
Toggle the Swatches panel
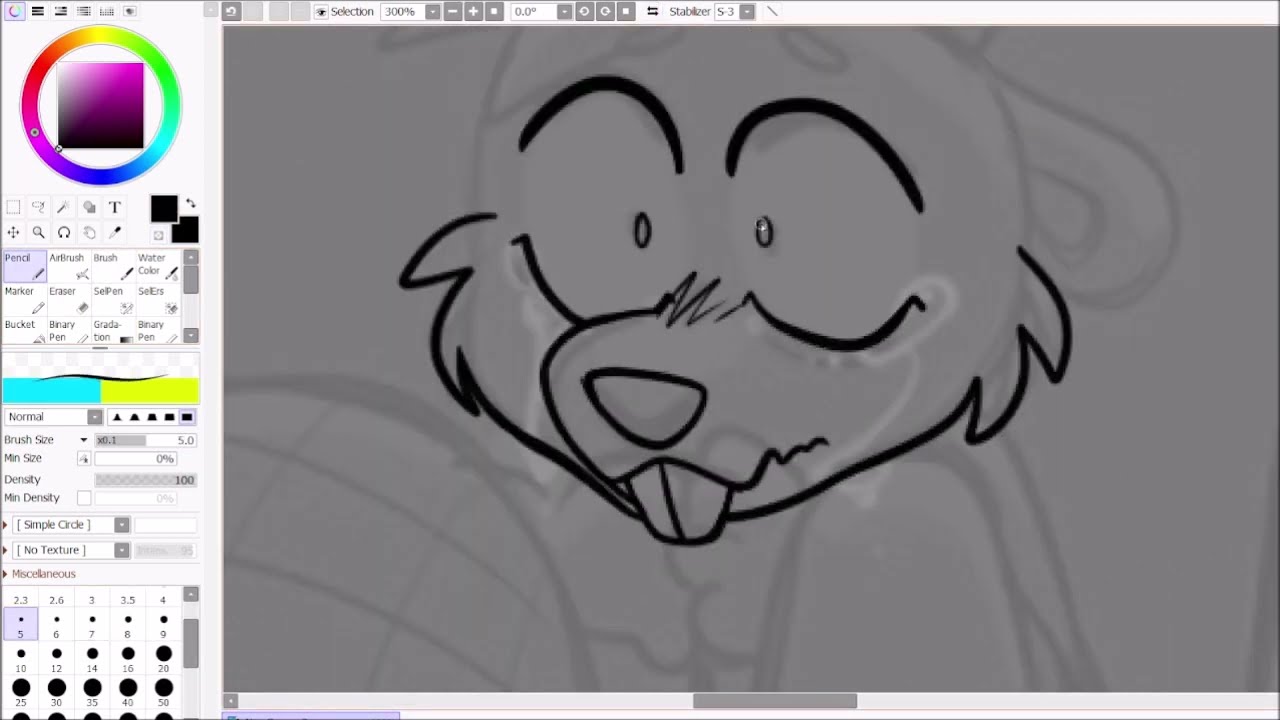pyautogui.click(x=106, y=11)
